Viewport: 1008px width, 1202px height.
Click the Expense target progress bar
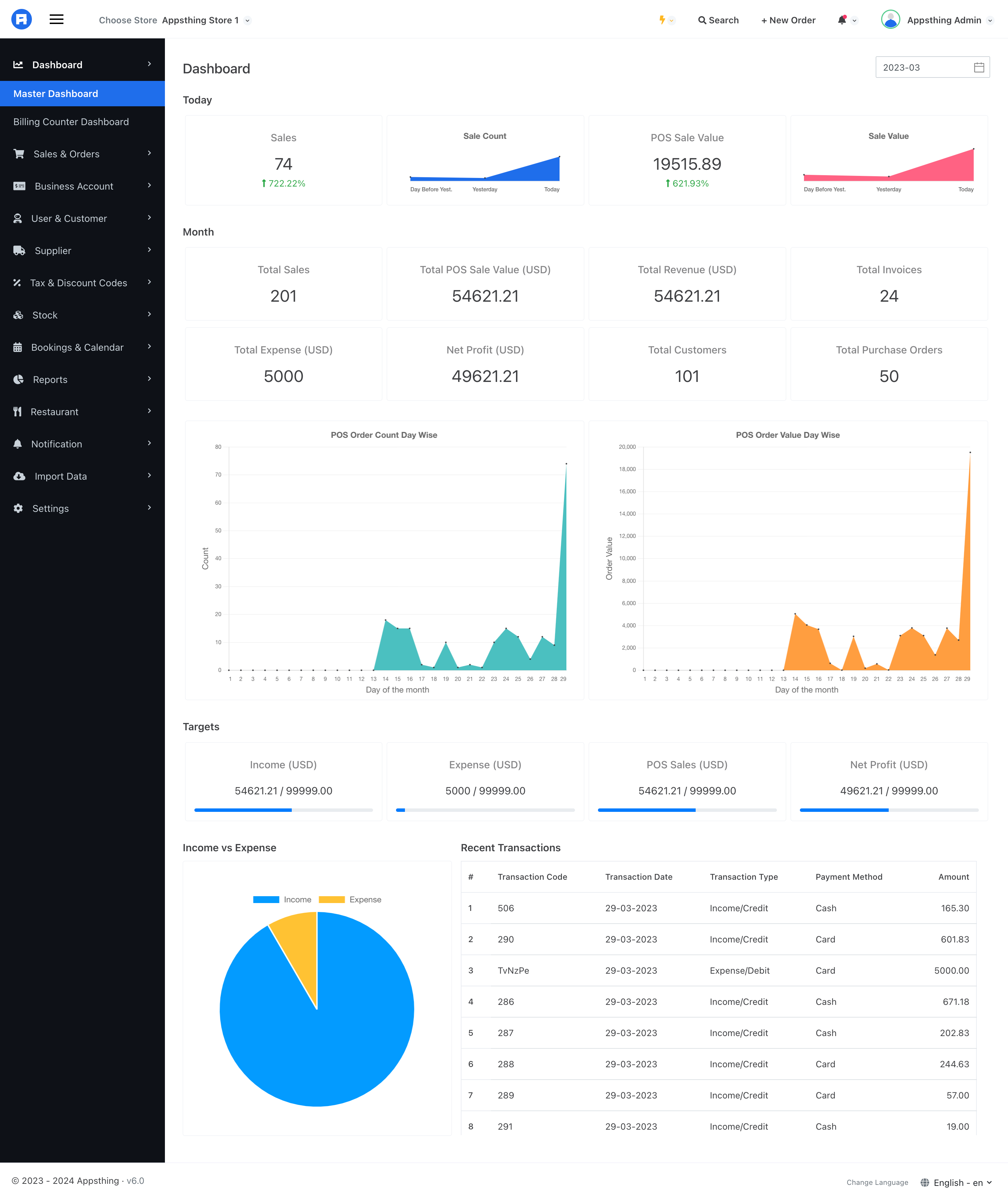click(x=485, y=810)
